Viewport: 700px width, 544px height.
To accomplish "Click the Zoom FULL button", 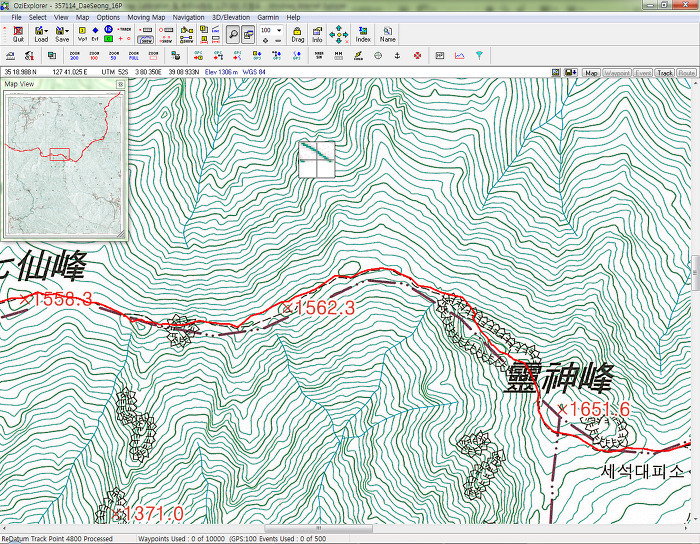I will 133,56.
